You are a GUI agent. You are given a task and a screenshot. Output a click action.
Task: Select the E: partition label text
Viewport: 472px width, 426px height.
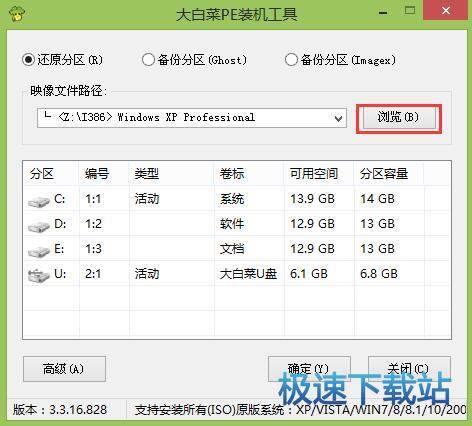pyautogui.click(x=59, y=249)
